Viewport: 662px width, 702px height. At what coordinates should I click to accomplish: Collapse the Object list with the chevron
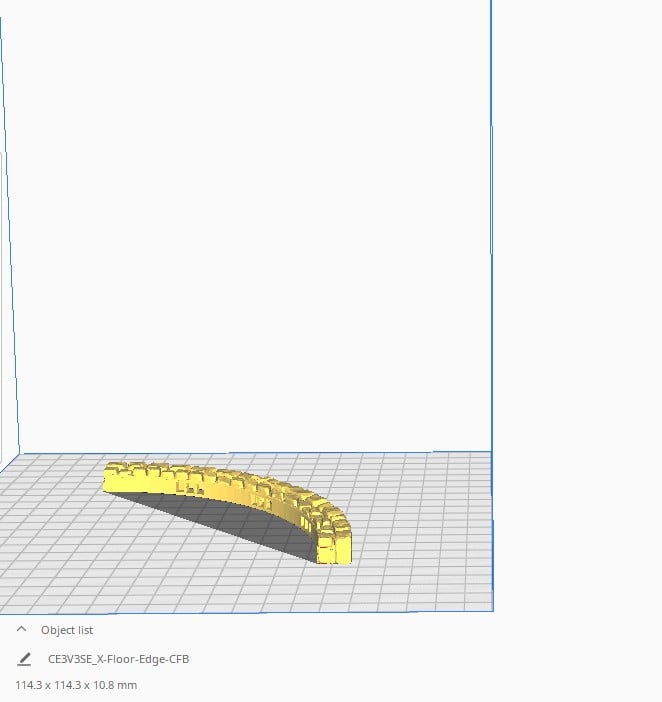[x=21, y=629]
